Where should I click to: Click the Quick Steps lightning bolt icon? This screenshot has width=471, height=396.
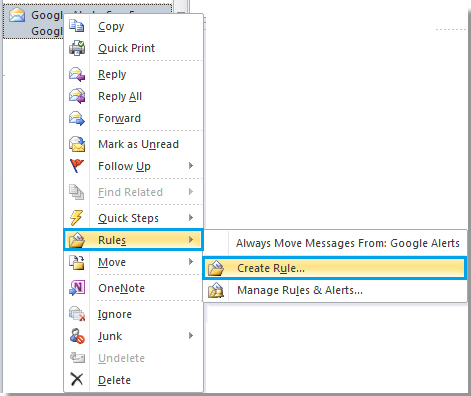pyautogui.click(x=77, y=218)
